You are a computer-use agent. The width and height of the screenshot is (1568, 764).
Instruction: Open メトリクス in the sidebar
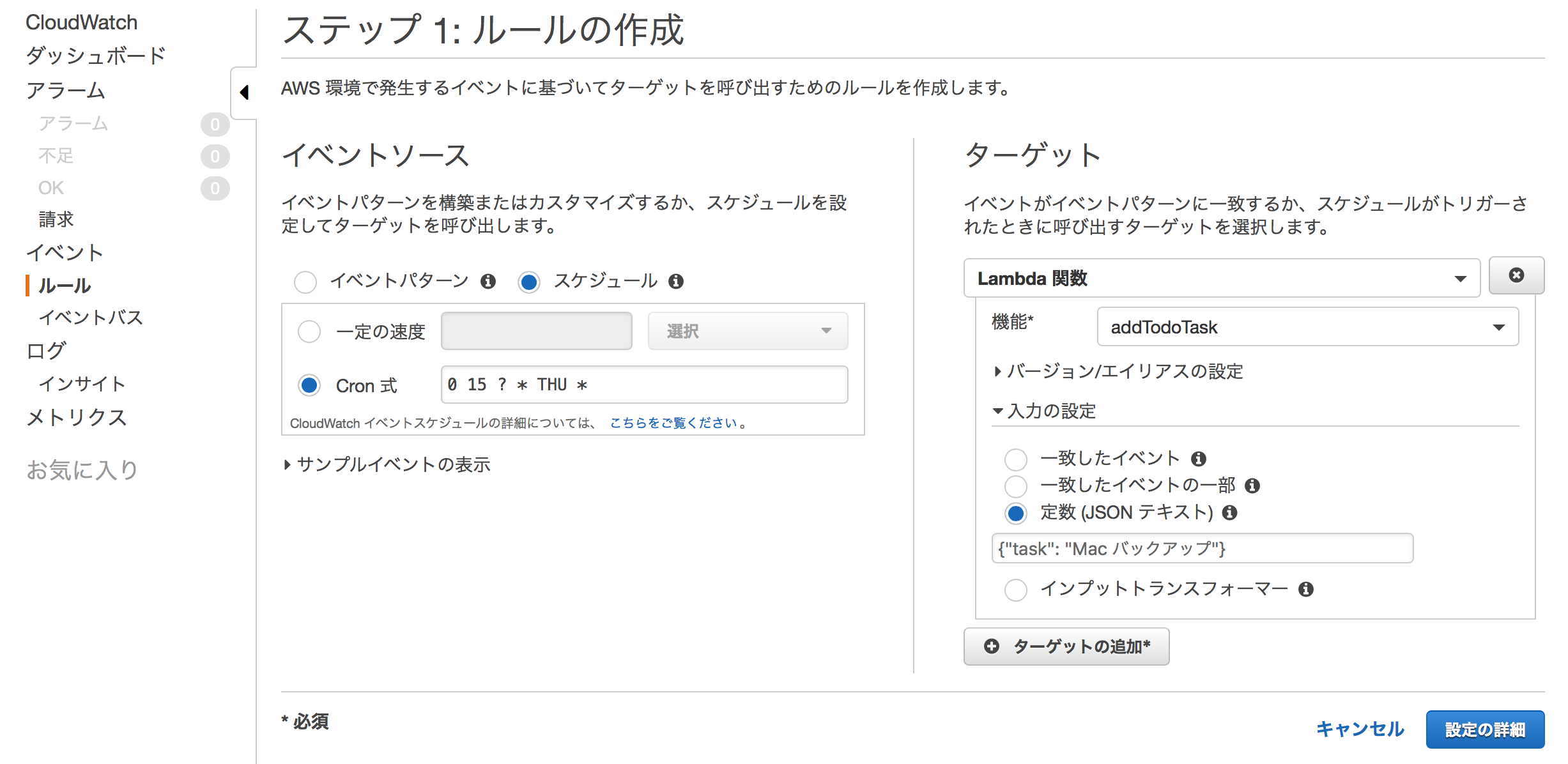pyautogui.click(x=77, y=418)
